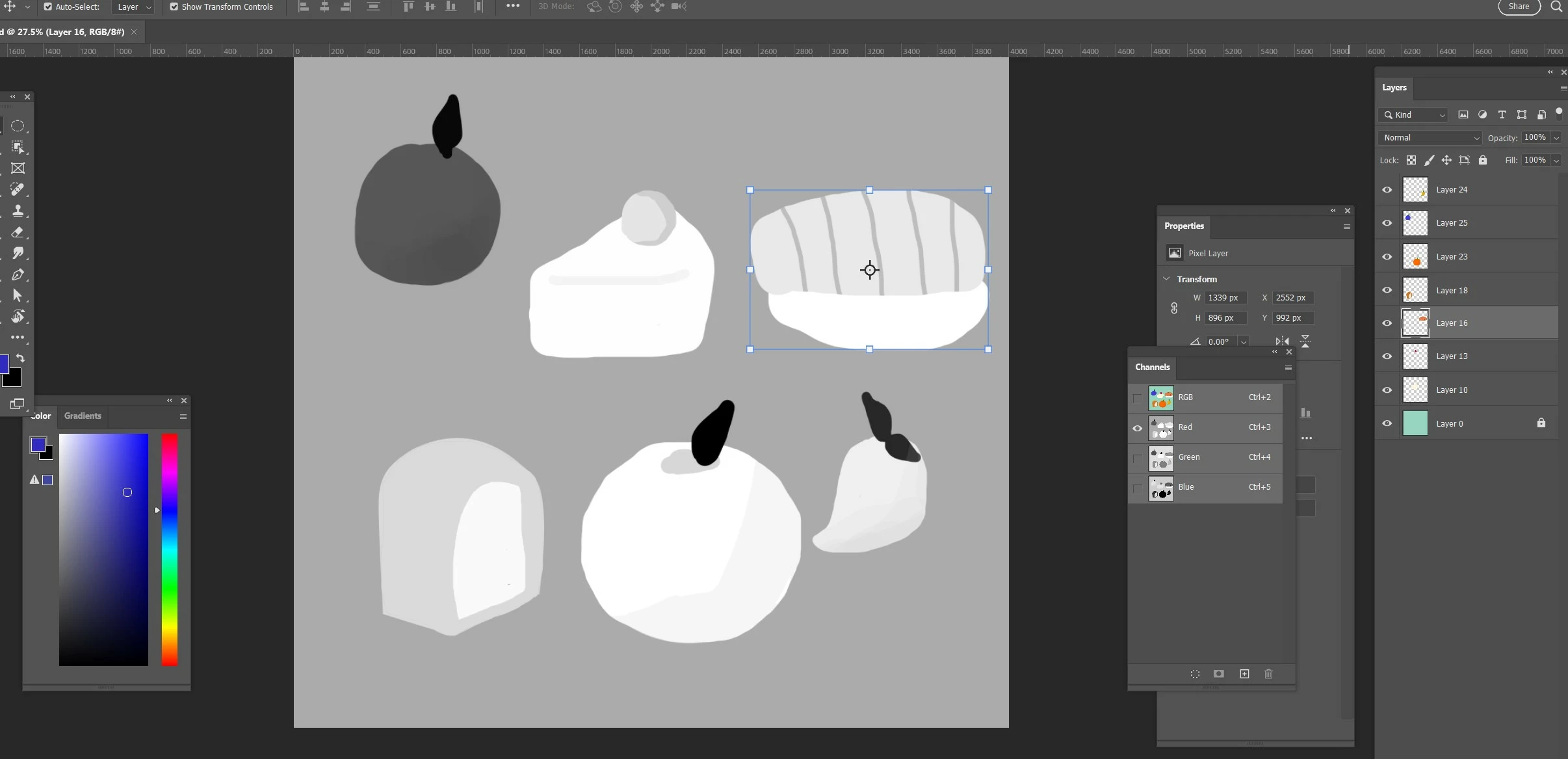1568x759 pixels.
Task: Show the Green channel visibility
Action: (x=1137, y=458)
